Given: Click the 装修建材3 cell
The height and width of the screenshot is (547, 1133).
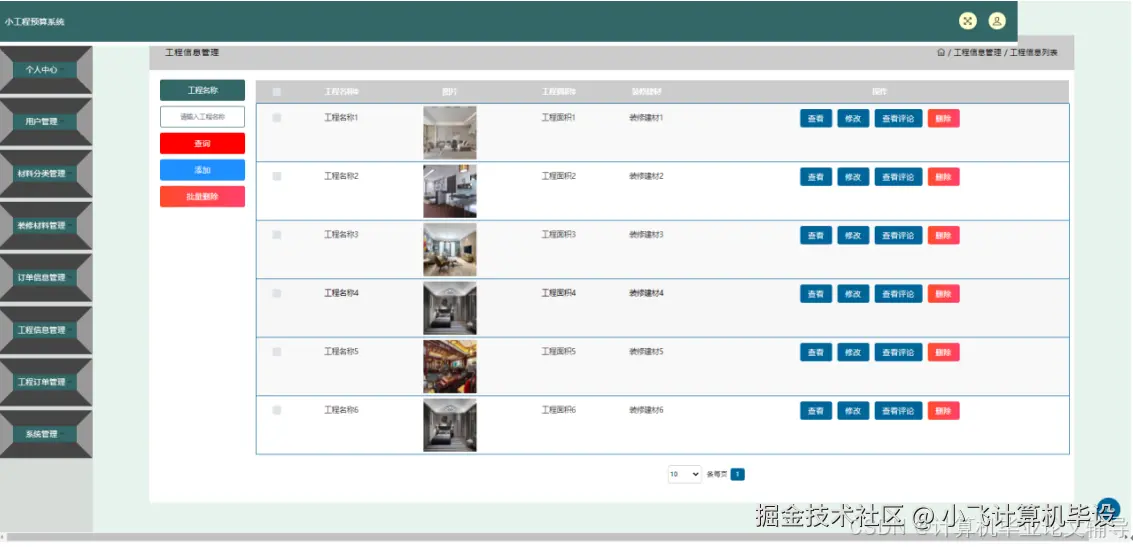Looking at the screenshot, I should pos(646,235).
